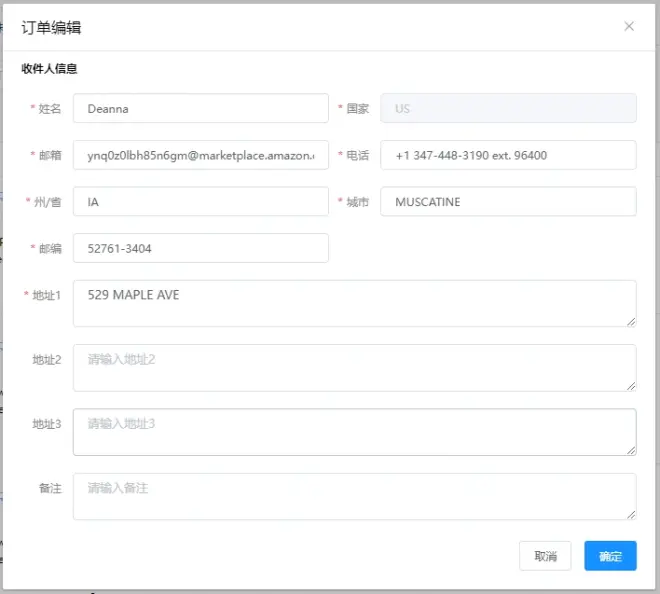Select the 州/省 field containing IA
660x594 pixels.
click(200, 202)
